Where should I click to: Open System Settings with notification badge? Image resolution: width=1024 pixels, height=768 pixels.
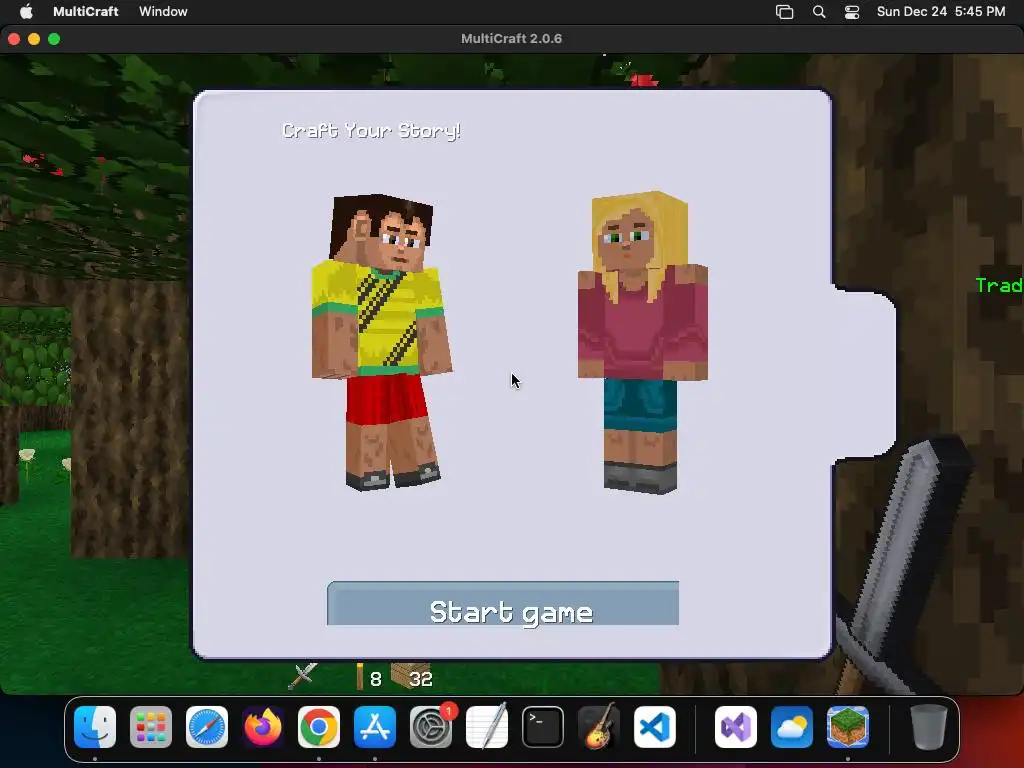pos(431,727)
